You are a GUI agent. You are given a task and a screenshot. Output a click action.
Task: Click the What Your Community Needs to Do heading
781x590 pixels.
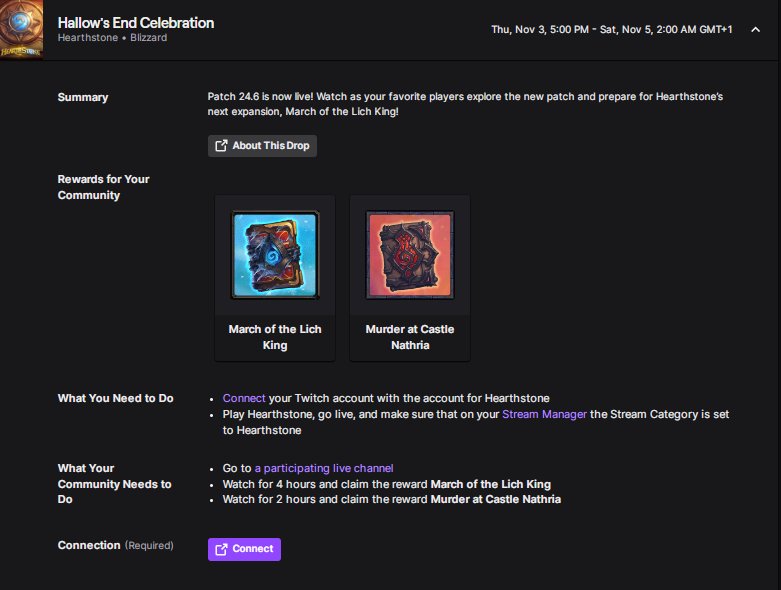[115, 483]
